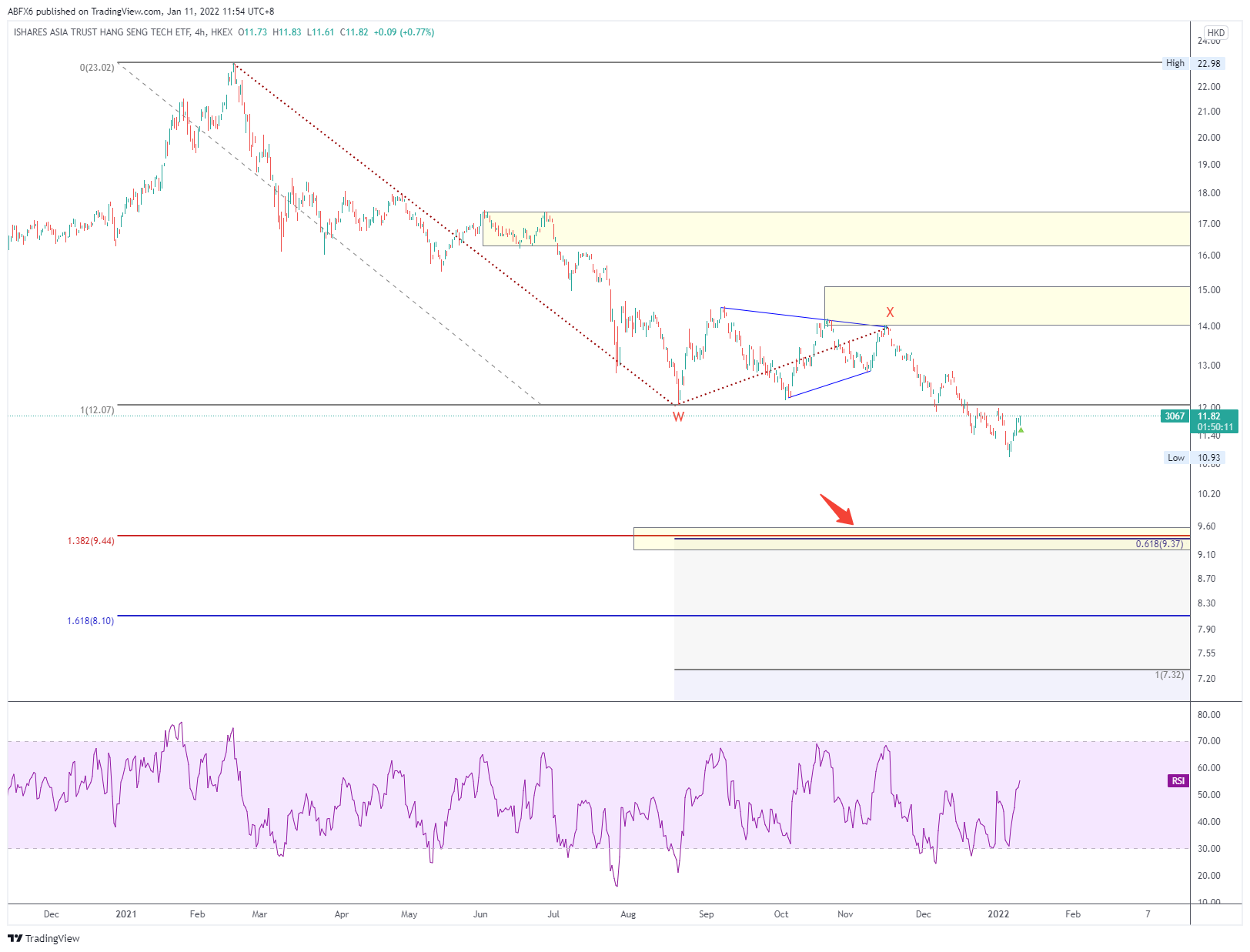Click the current price 11.82 label
The height and width of the screenshot is (952, 1250).
tap(1209, 416)
